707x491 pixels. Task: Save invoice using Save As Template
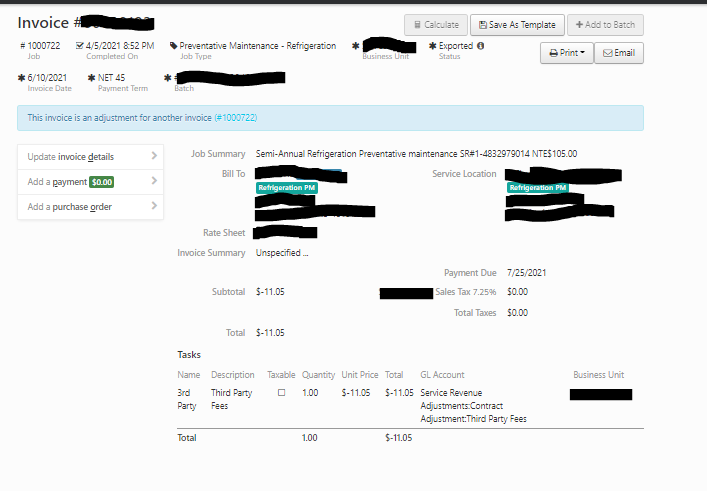coord(517,25)
